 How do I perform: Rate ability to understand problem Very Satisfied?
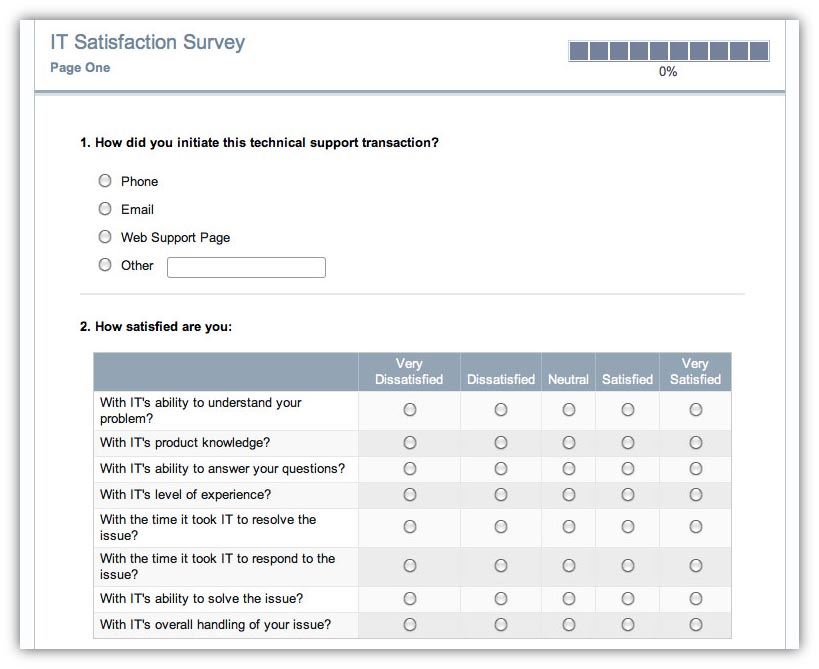(695, 410)
